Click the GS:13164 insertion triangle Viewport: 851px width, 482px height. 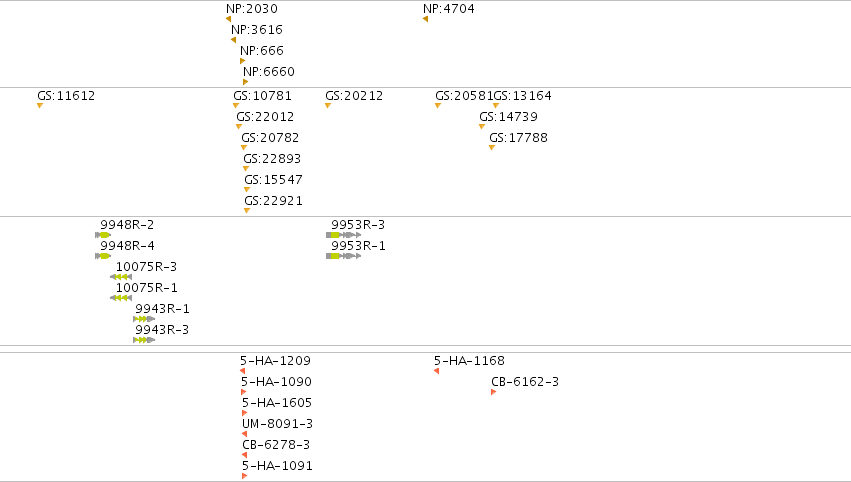496,105
